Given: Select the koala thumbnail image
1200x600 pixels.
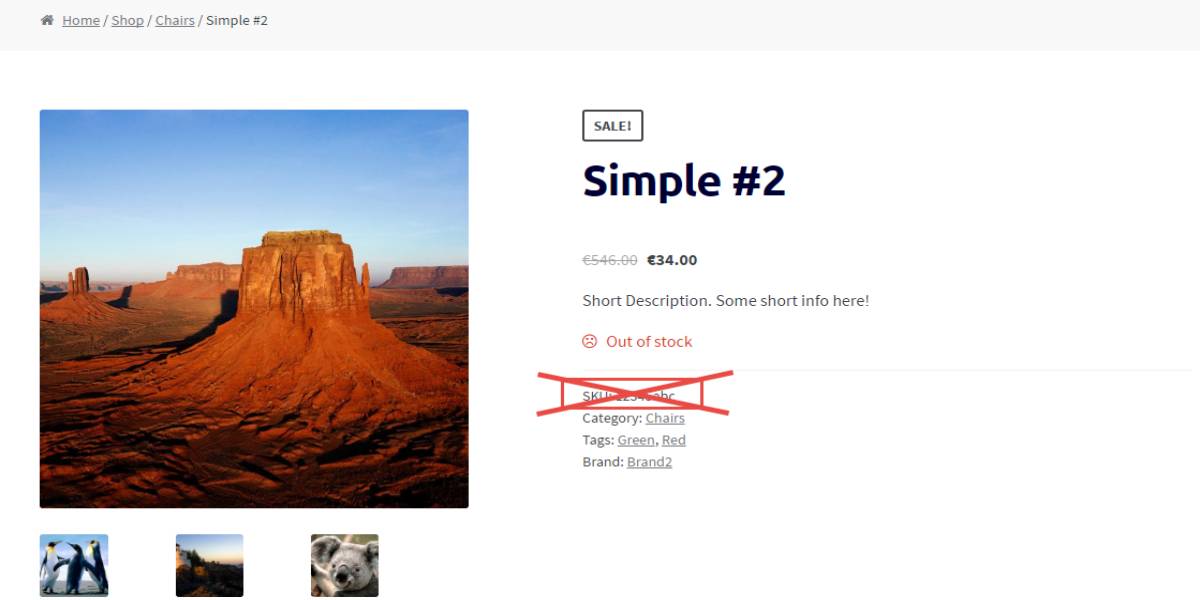Looking at the screenshot, I should point(345,565).
